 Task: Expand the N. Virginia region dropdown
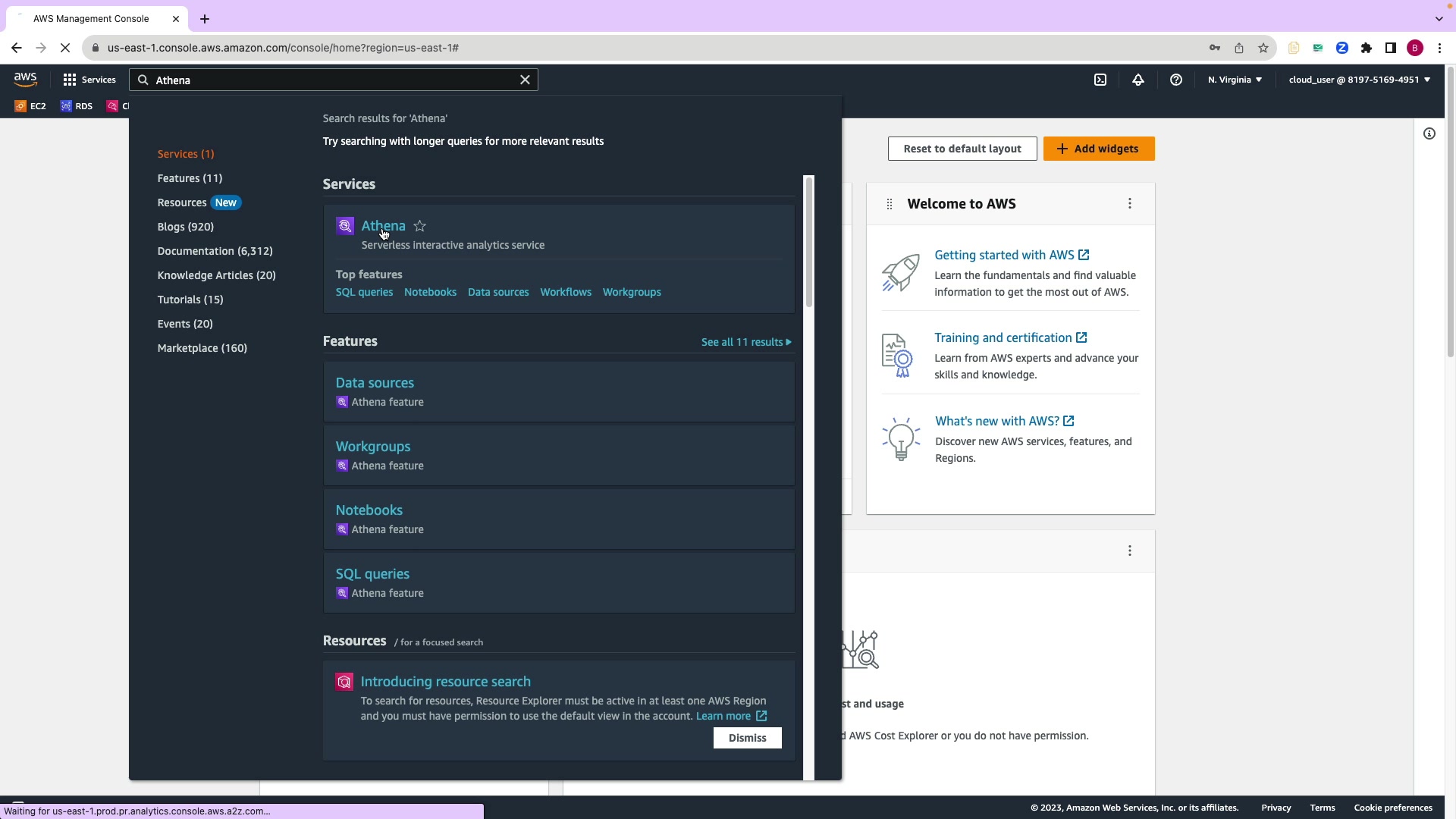(x=1234, y=80)
